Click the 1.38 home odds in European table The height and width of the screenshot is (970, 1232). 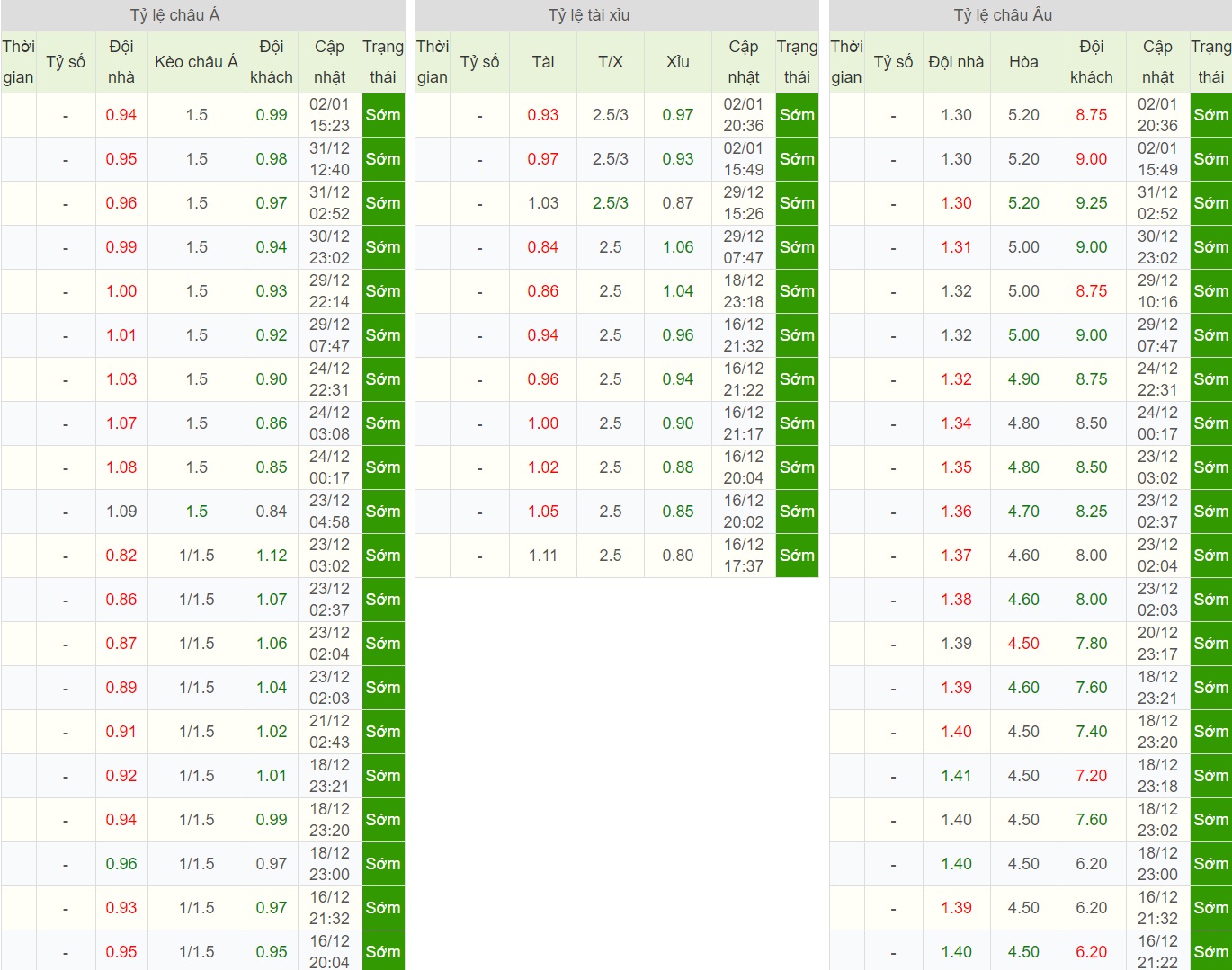click(x=957, y=600)
